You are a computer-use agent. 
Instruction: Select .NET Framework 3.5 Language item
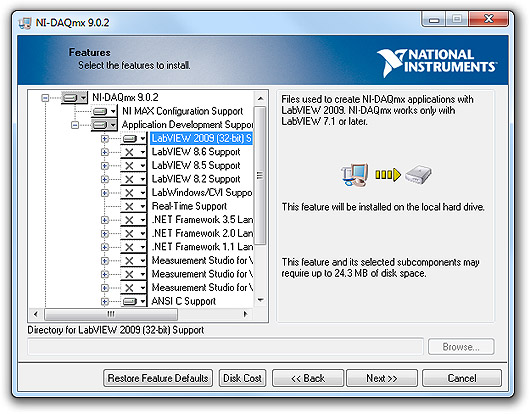(x=202, y=220)
